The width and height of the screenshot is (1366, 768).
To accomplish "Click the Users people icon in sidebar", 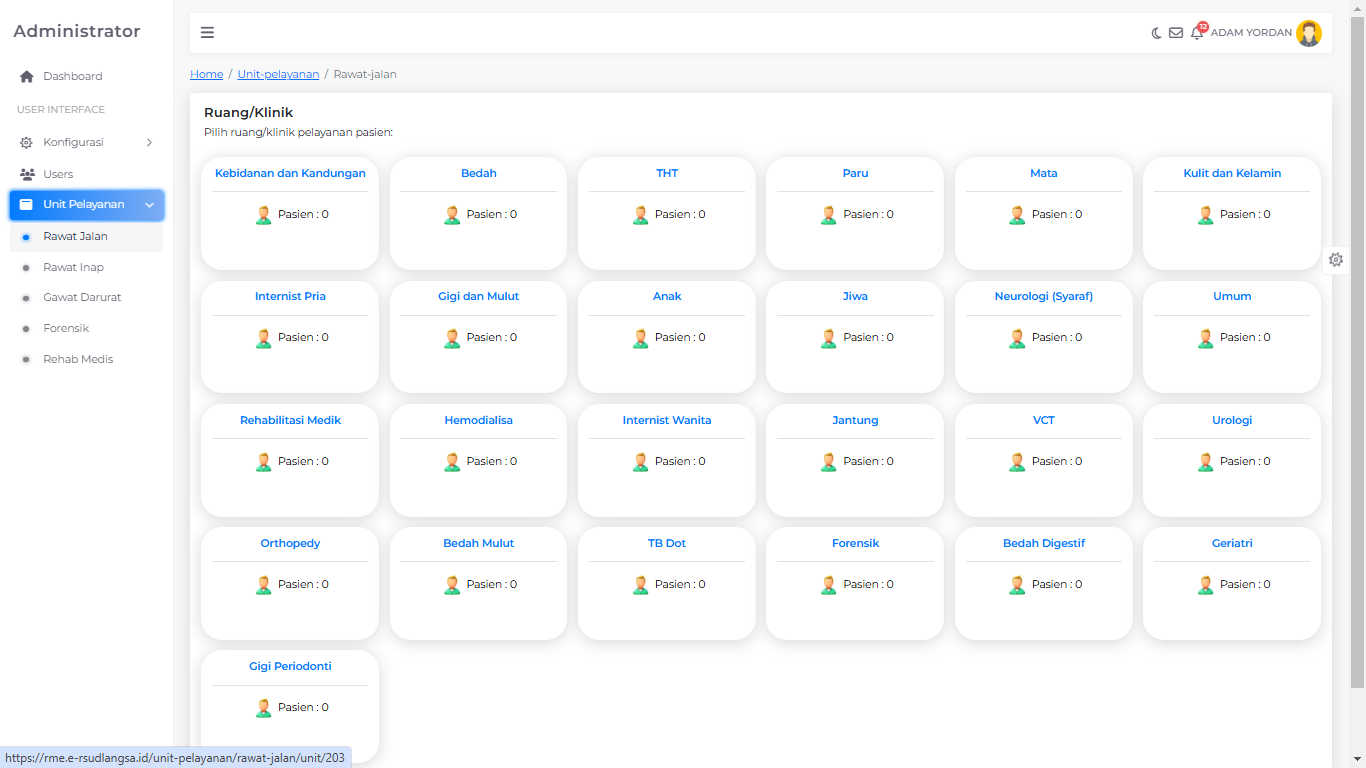I will coord(27,174).
